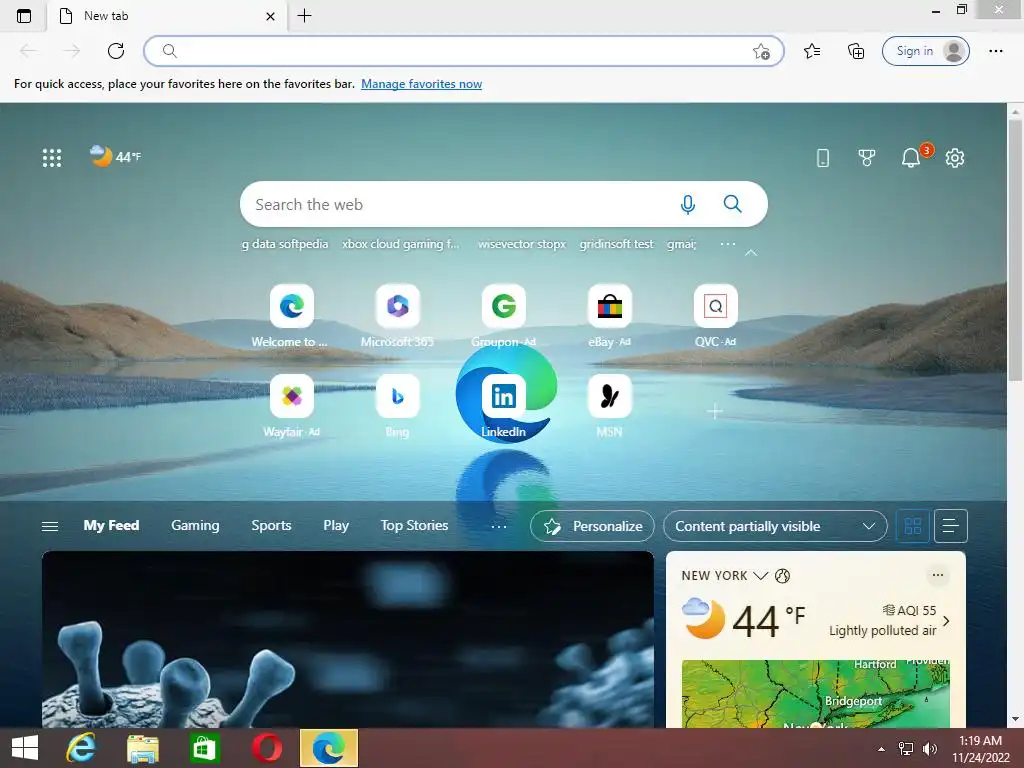The height and width of the screenshot is (768, 1024).
Task: Open the QVC quick link
Action: point(715,316)
